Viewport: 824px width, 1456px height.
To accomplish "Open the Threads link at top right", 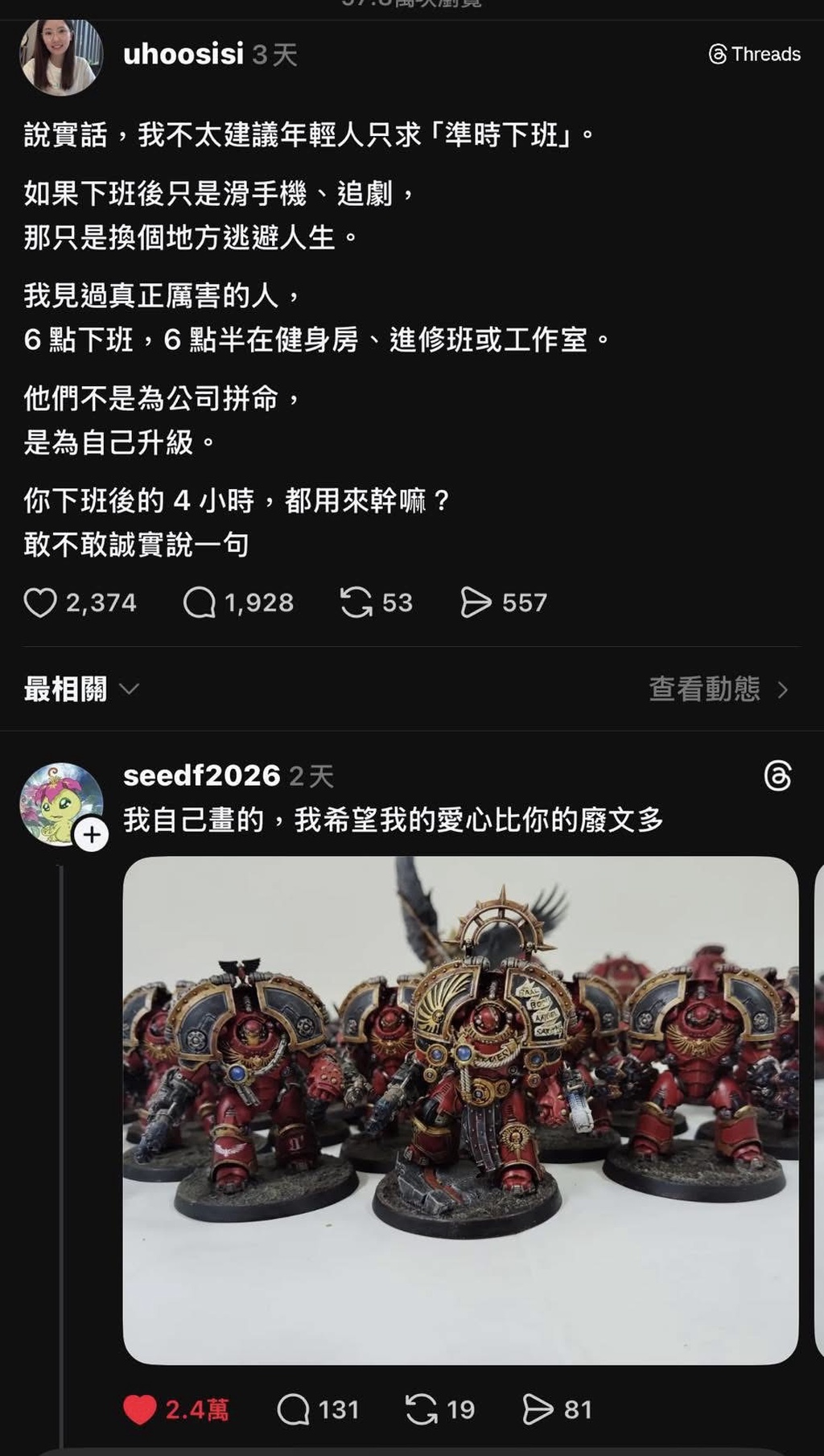I will [x=755, y=54].
